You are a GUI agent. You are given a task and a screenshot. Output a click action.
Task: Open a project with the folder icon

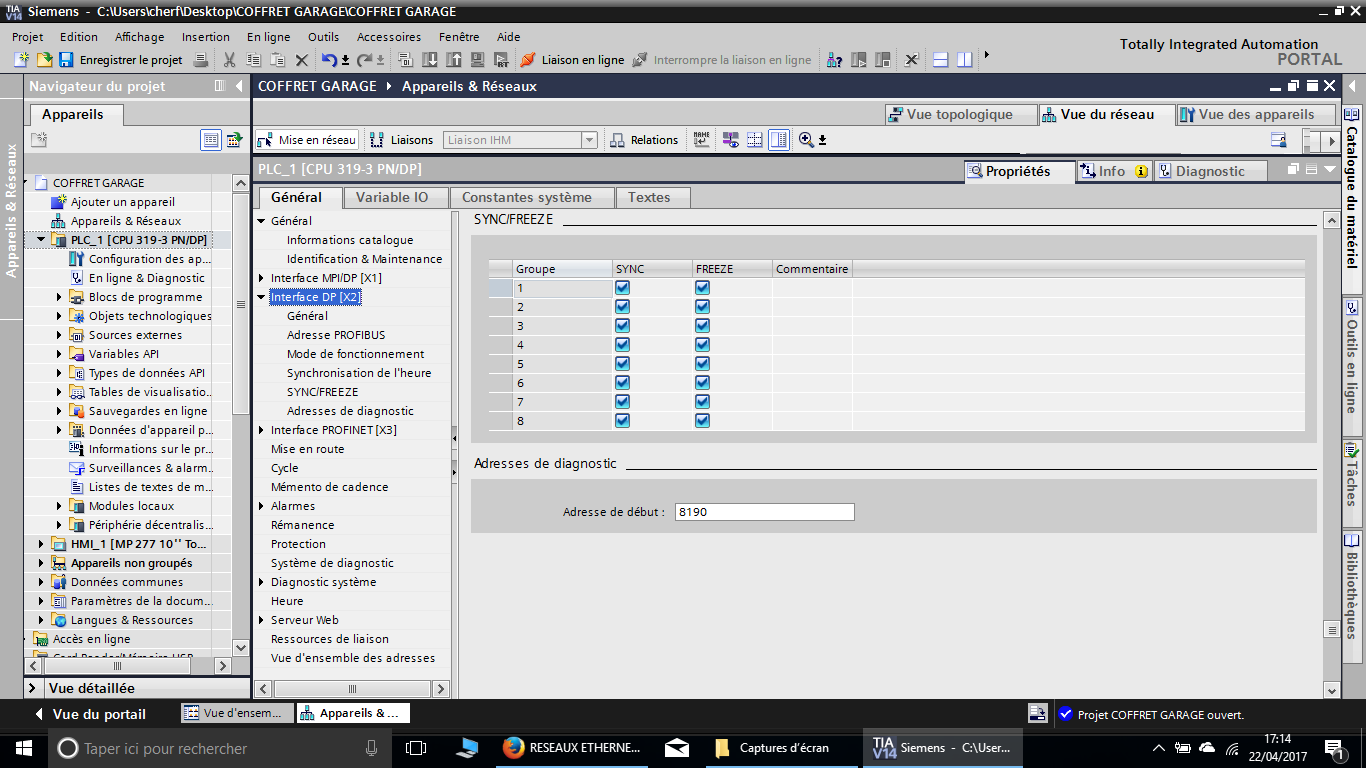click(x=44, y=60)
